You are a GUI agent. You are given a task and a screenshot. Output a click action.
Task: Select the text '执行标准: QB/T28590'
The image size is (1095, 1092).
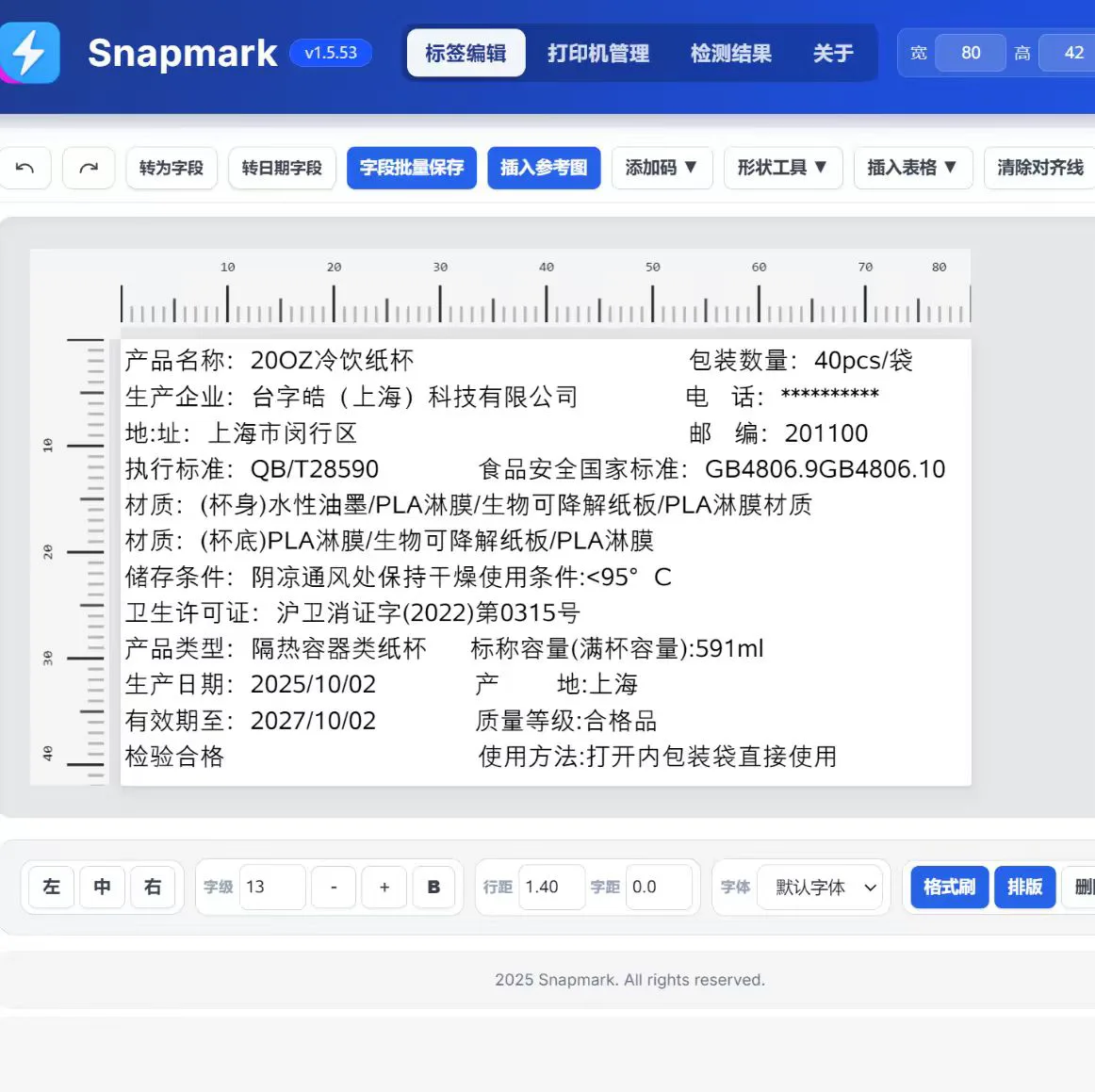click(252, 469)
